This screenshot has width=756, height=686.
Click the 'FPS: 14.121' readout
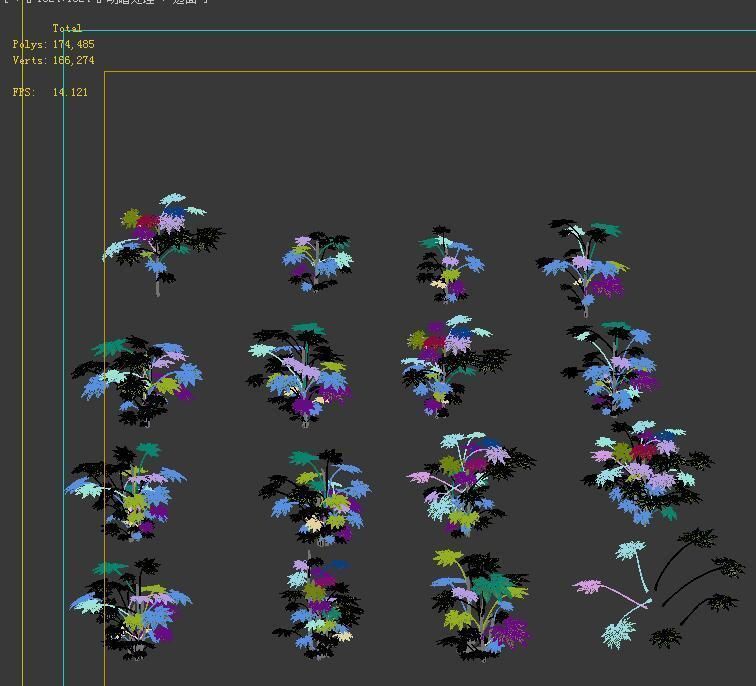50,92
